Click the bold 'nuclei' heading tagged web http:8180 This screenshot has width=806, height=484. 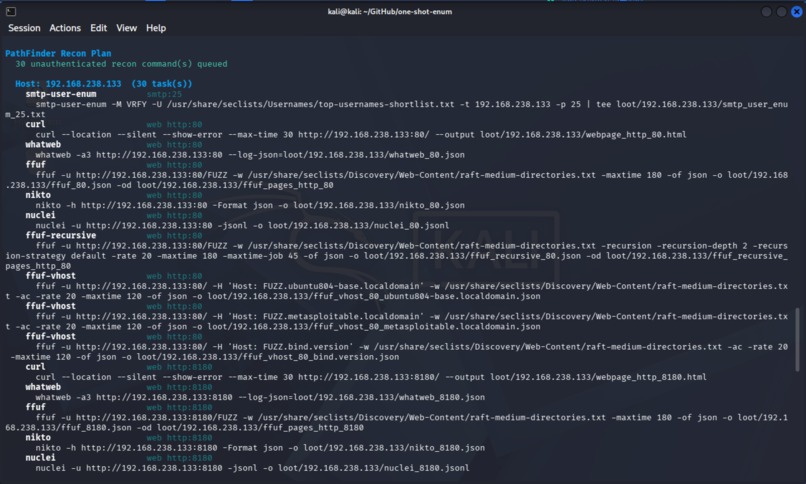coord(40,457)
